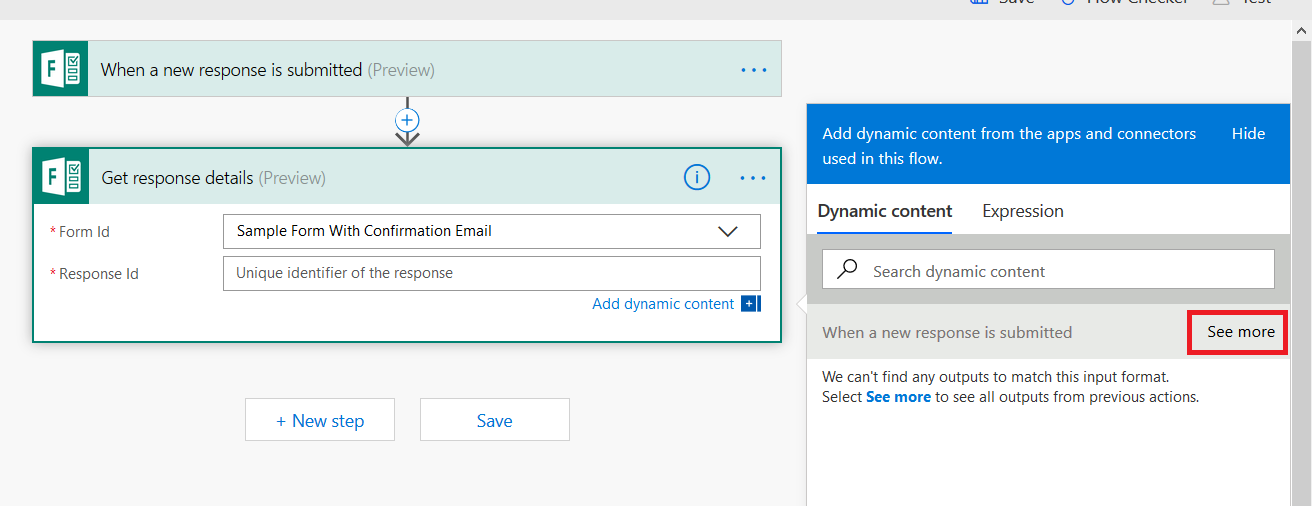
Task: Click the Form Id chevron arrow
Action: pyautogui.click(x=728, y=231)
